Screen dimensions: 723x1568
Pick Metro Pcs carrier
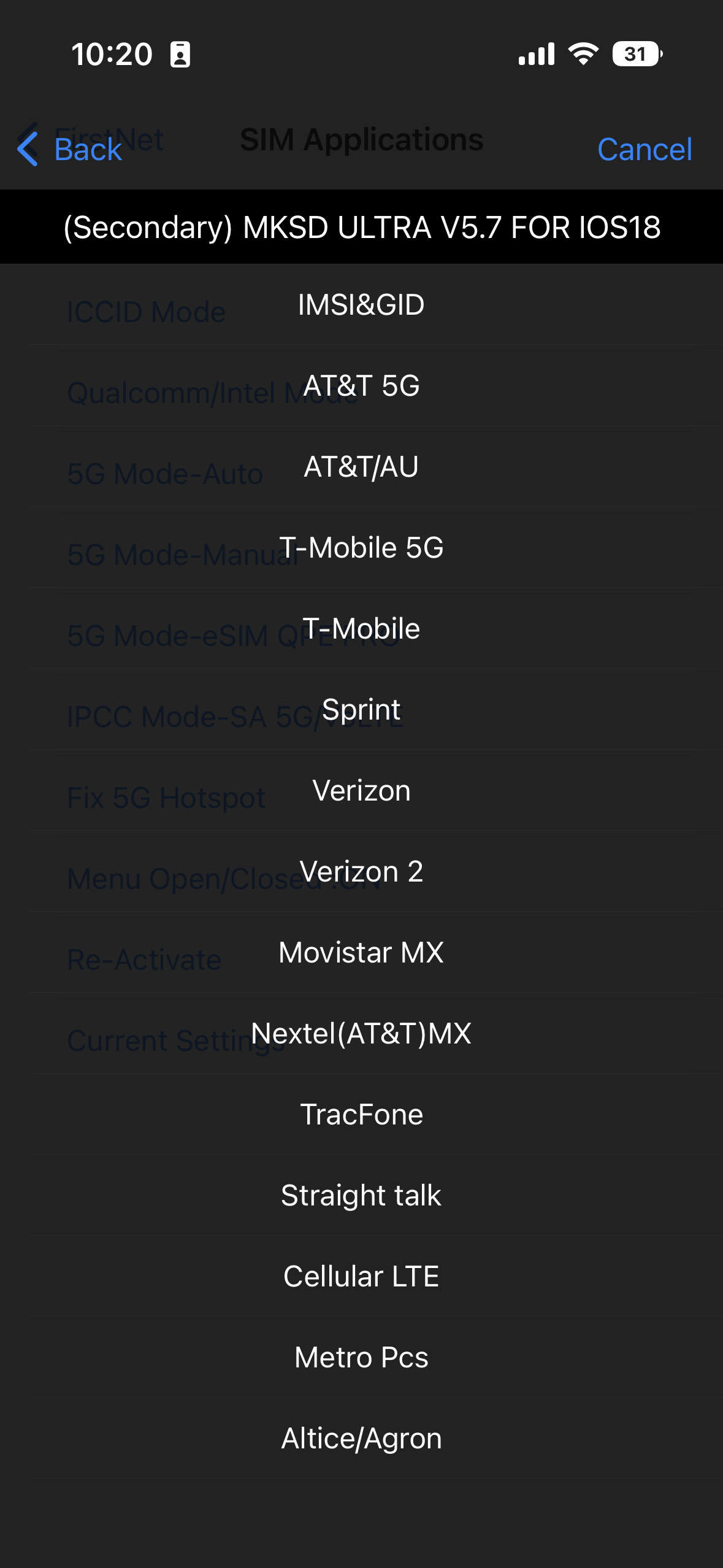tap(361, 1358)
